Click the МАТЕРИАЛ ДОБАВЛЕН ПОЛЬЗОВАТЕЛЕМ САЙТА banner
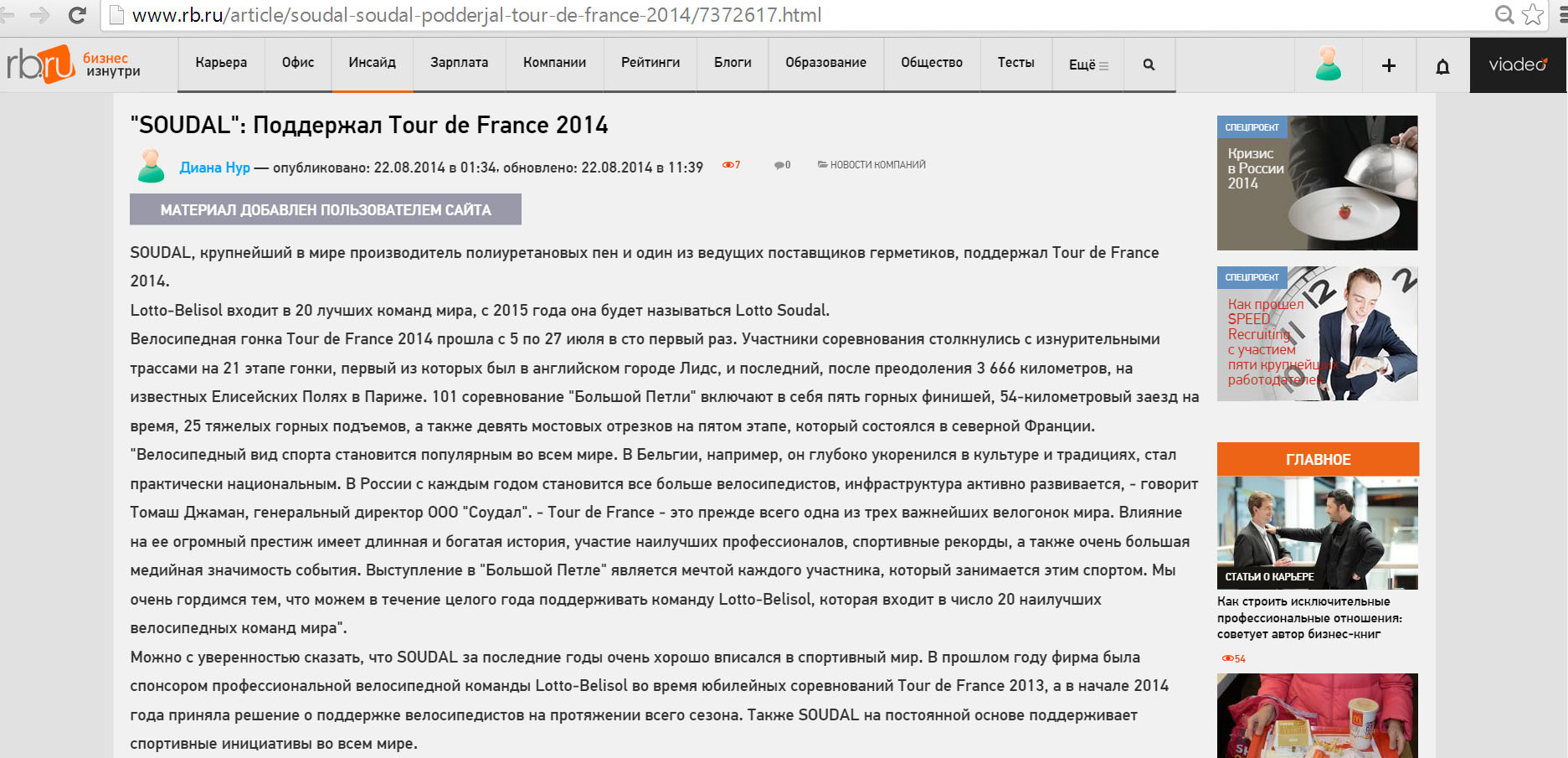This screenshot has width=1568, height=758. click(326, 209)
